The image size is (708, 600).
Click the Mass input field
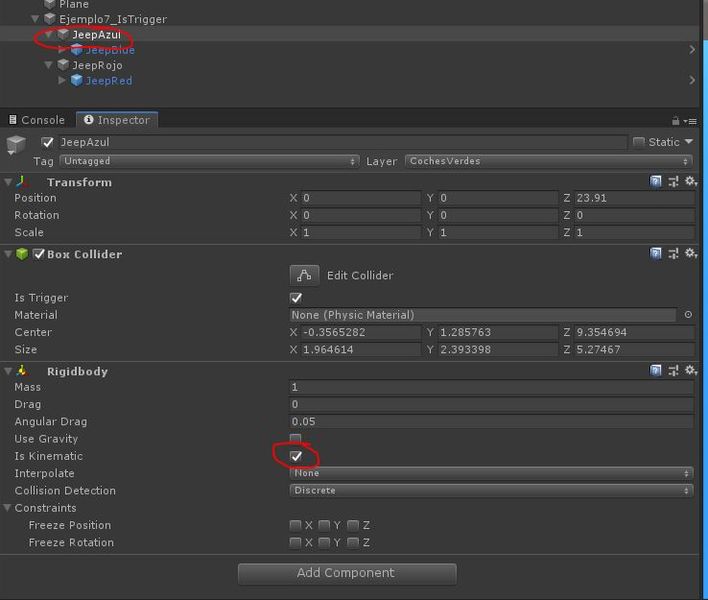pyautogui.click(x=491, y=387)
